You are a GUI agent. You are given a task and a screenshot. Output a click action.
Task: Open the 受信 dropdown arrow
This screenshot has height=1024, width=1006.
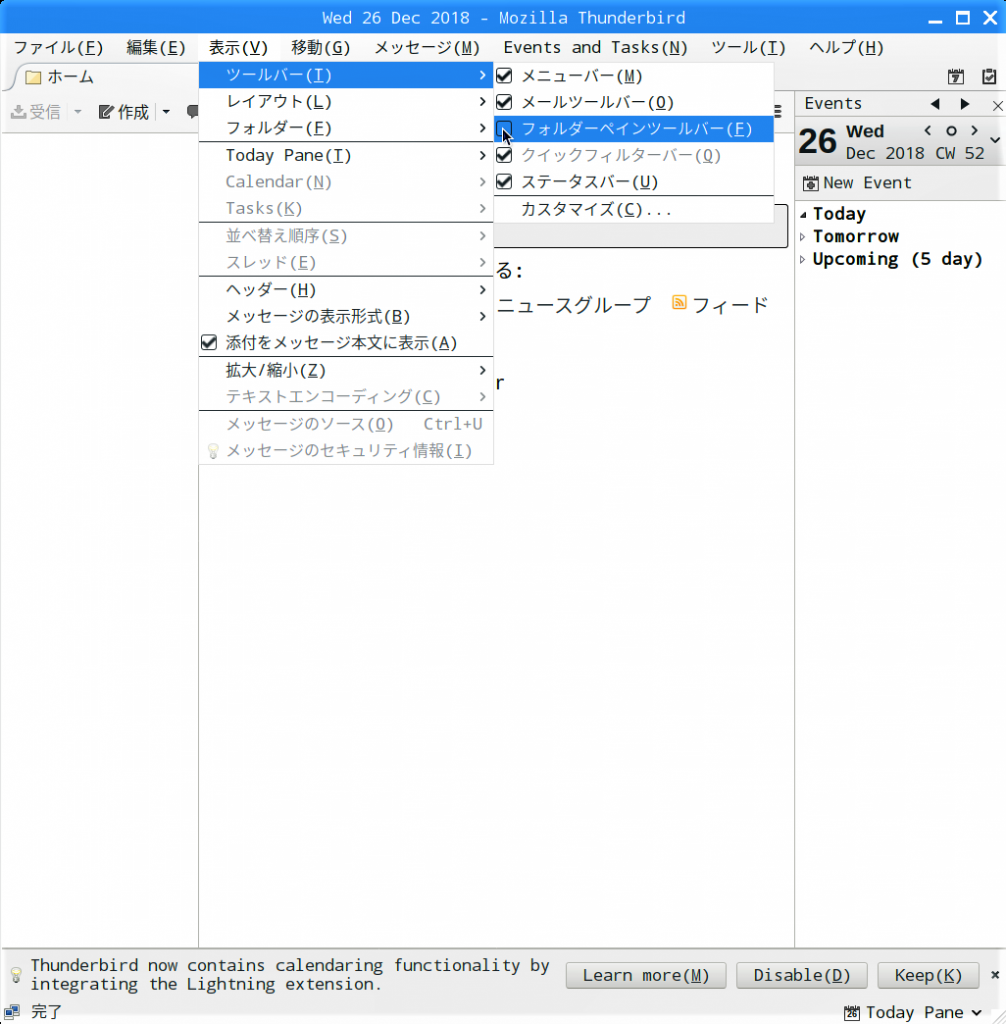click(78, 112)
